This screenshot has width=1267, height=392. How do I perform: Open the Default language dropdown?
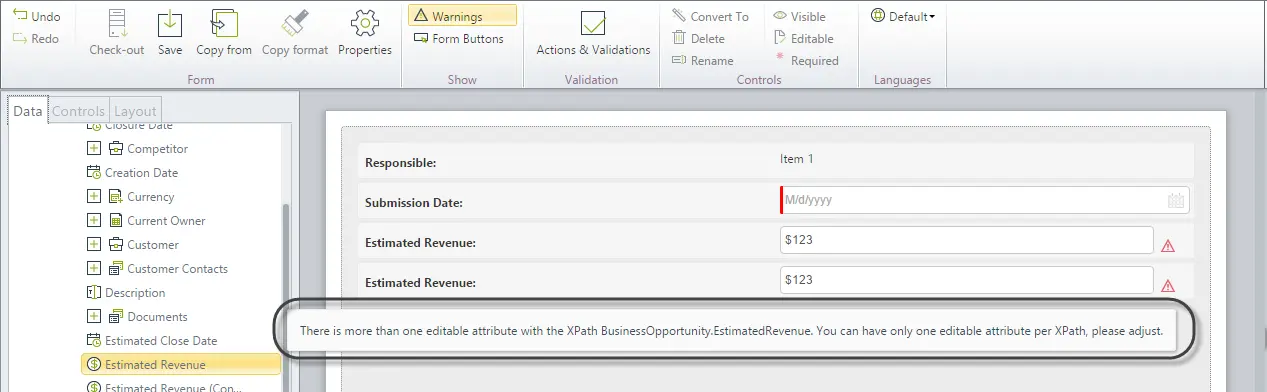[x=903, y=16]
